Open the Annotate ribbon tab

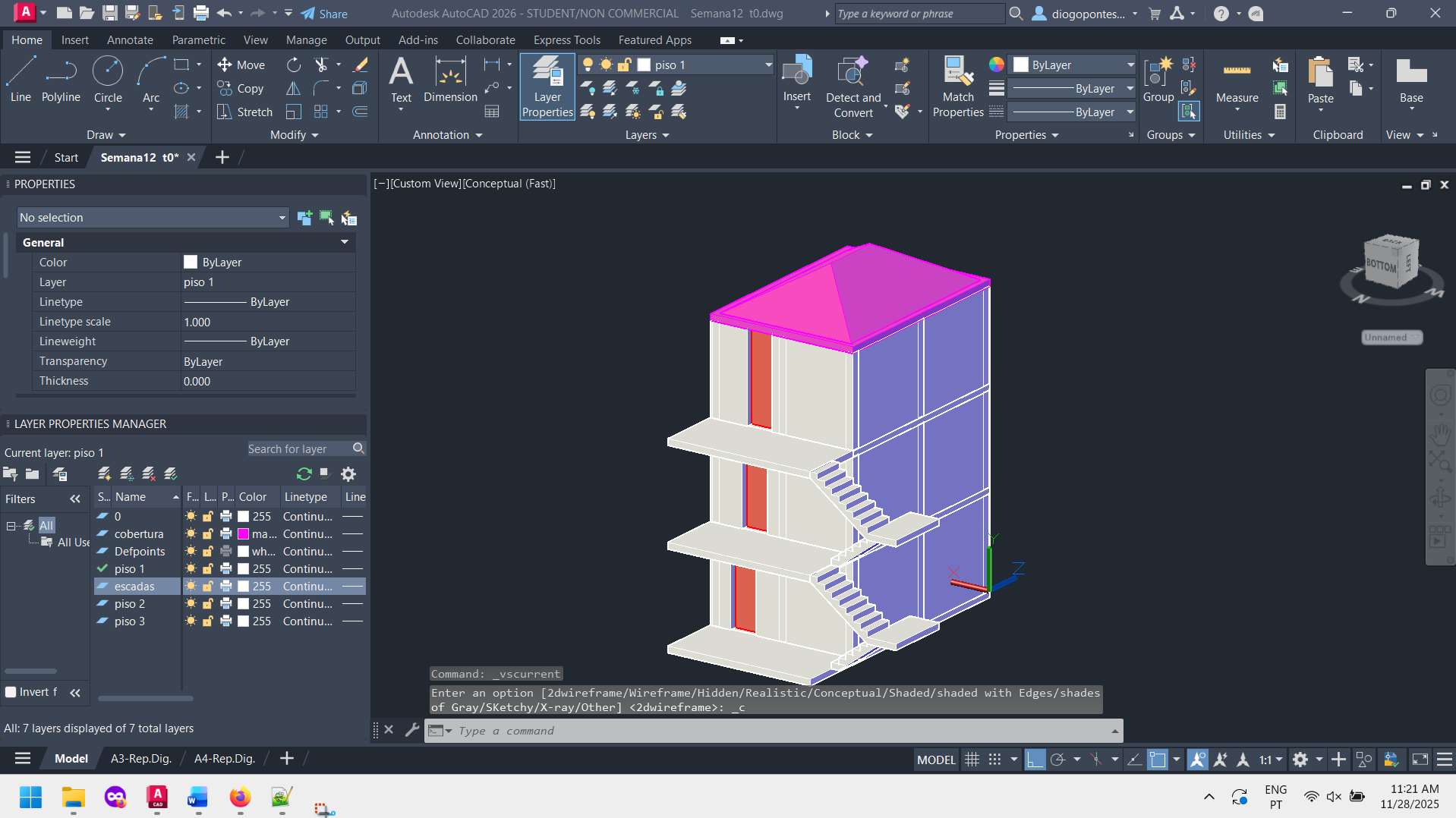130,40
